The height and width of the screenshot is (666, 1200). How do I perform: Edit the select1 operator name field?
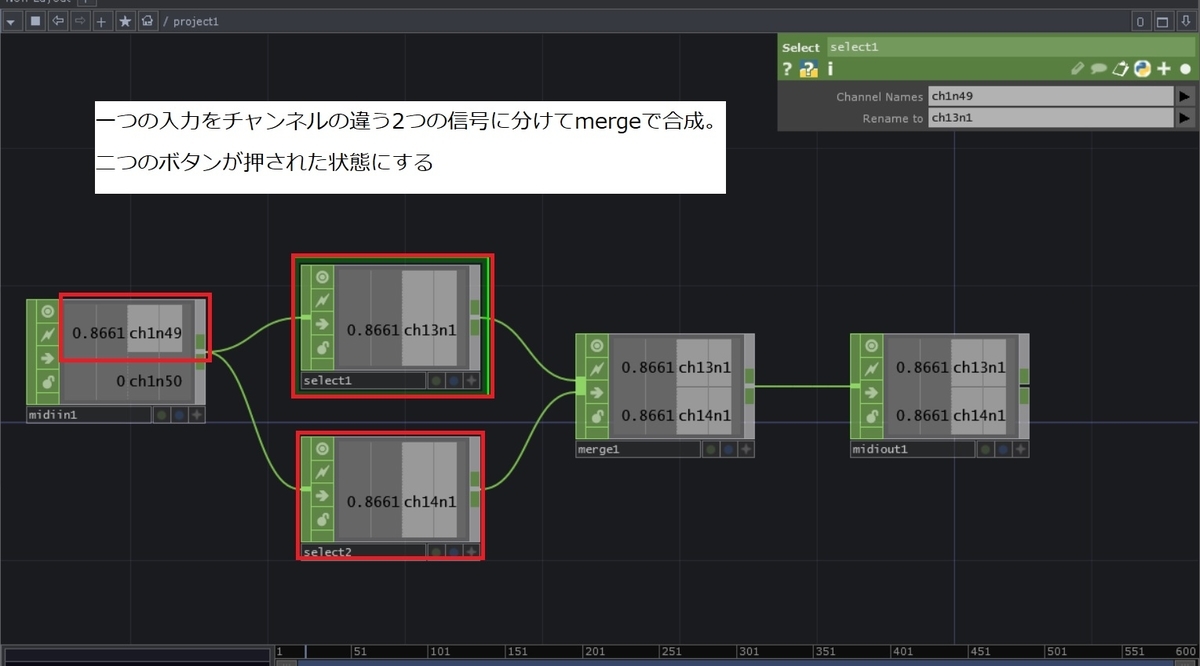[1010, 47]
